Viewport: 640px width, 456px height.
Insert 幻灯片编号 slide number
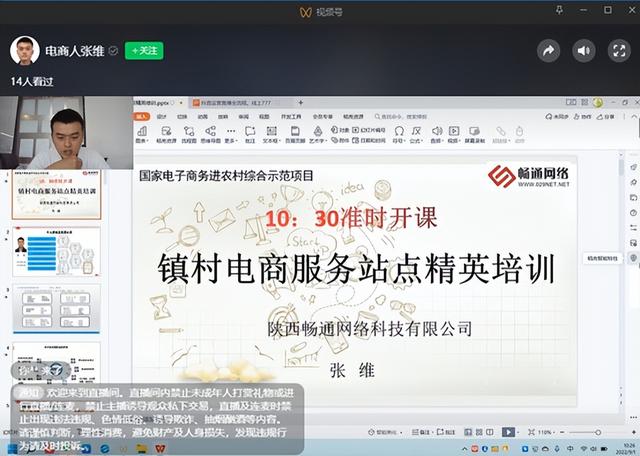click(x=369, y=130)
